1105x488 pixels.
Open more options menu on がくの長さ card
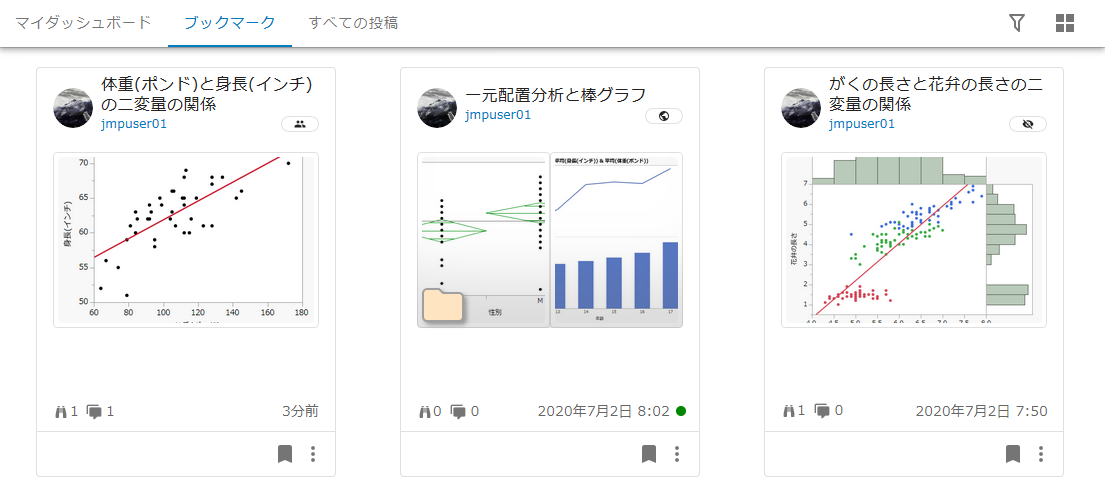pos(1041,454)
